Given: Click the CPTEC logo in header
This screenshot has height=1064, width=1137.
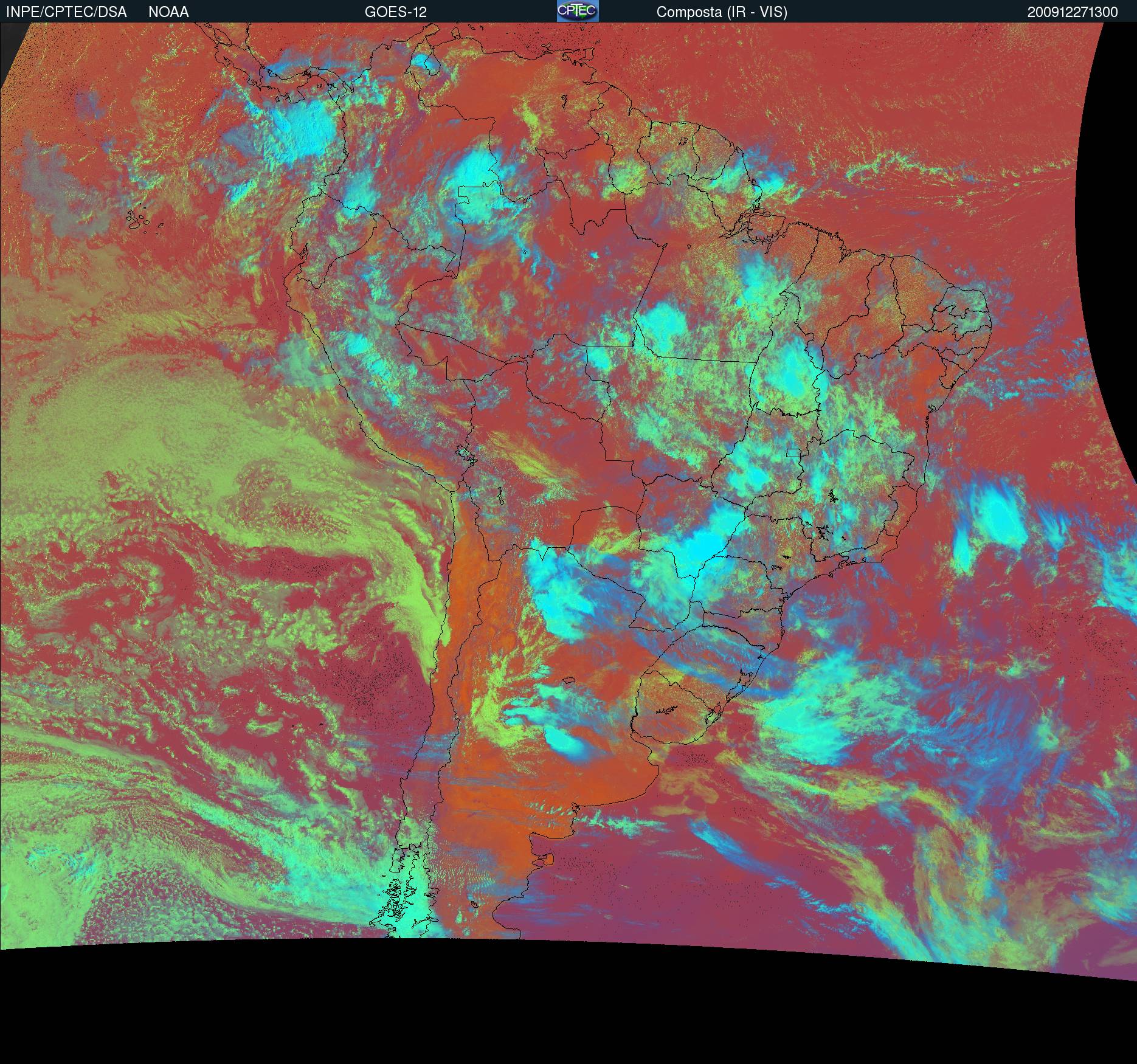Looking at the screenshot, I should [x=578, y=11].
